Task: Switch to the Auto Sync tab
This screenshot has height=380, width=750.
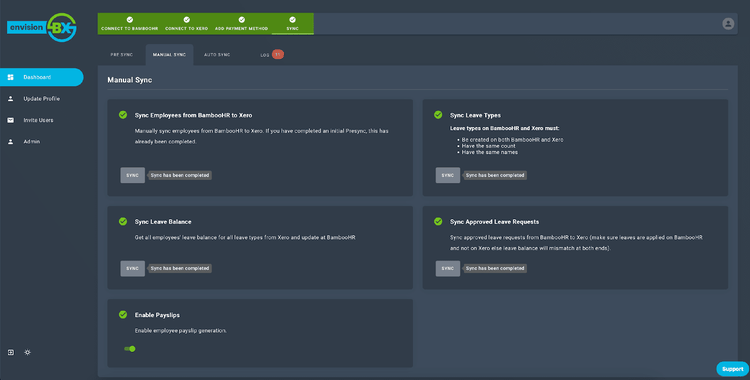Action: coord(217,55)
